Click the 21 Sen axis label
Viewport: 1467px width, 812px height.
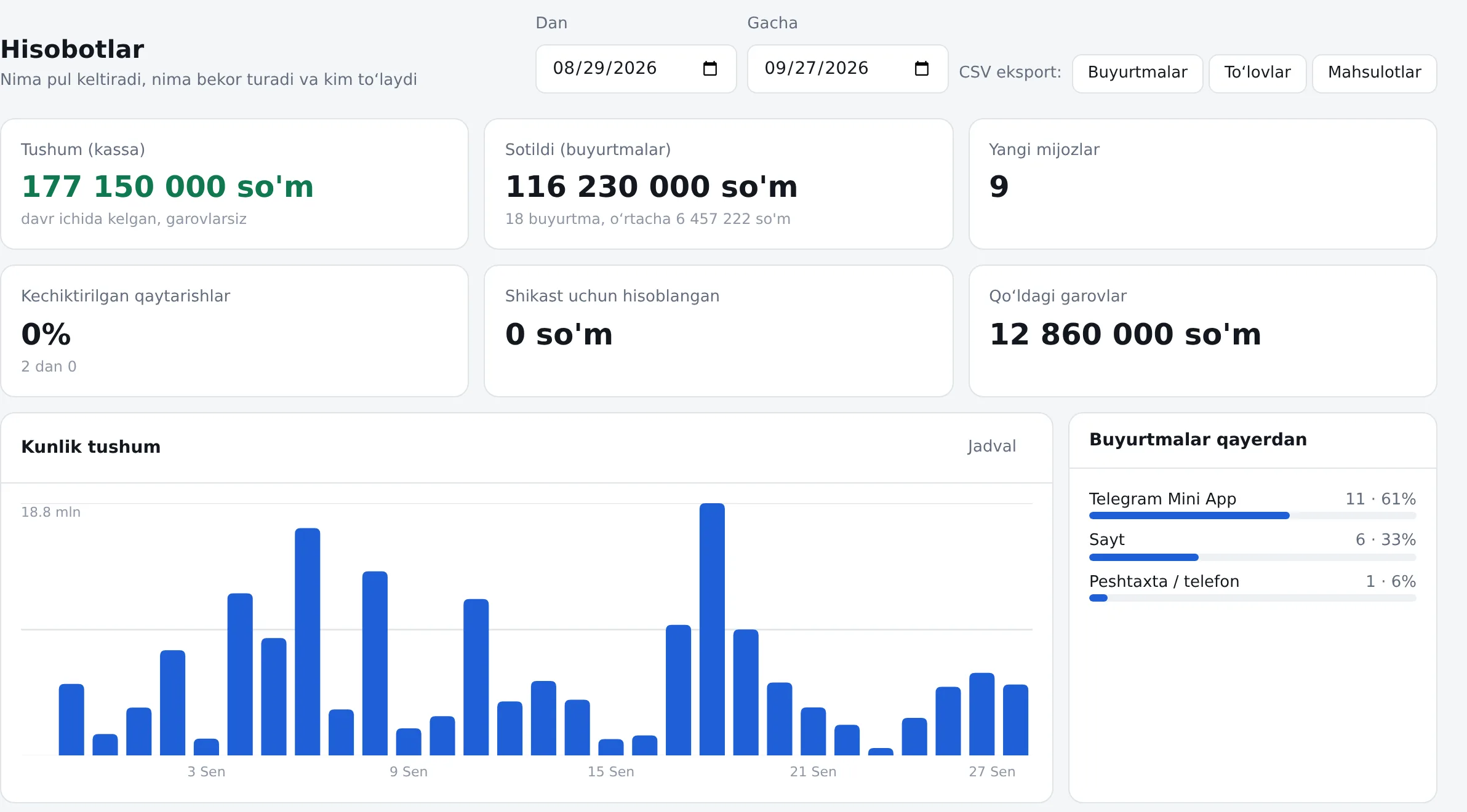coord(813,771)
